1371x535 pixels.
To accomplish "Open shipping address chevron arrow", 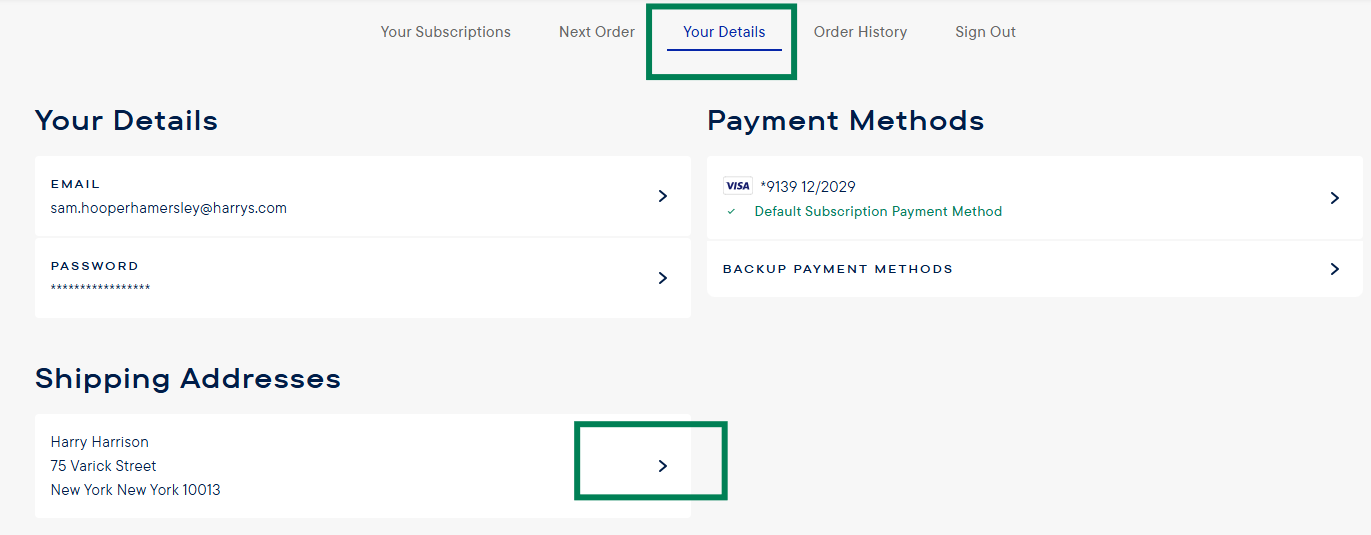I will click(x=662, y=466).
